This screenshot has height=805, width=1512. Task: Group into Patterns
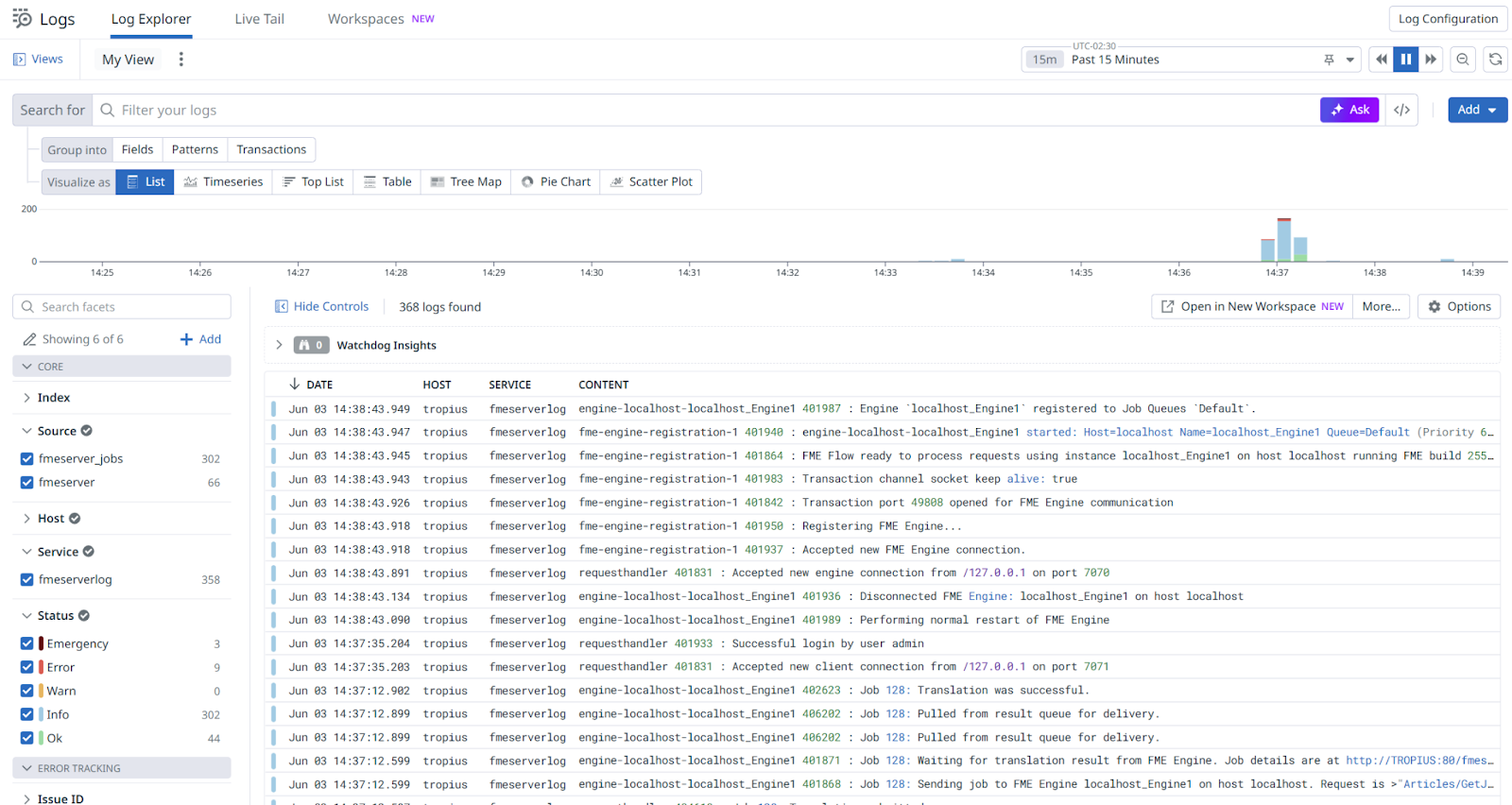tap(195, 149)
